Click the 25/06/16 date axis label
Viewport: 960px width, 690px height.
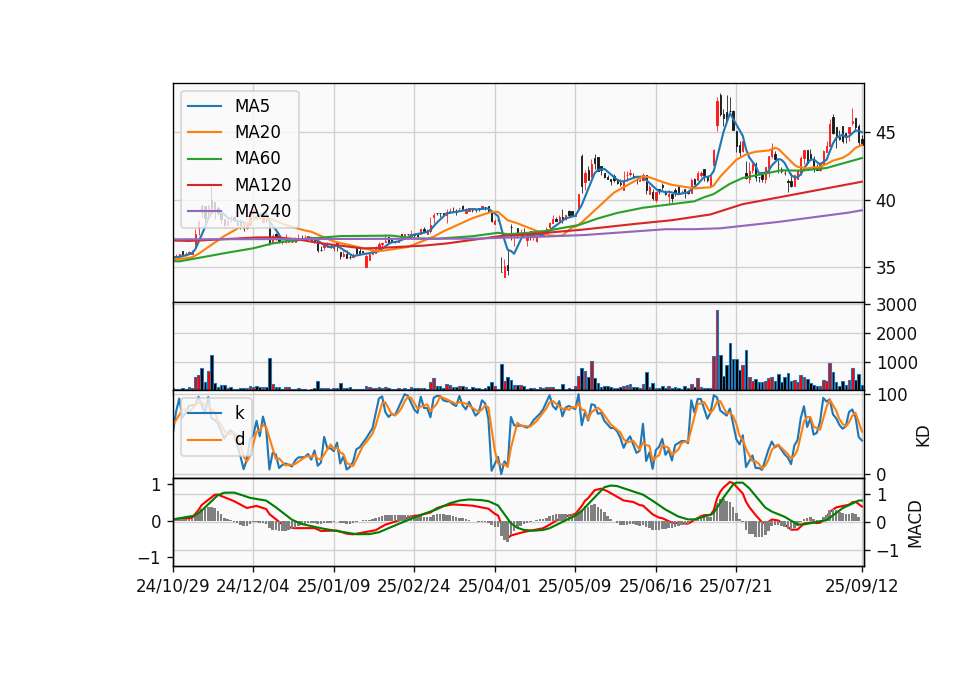coord(656,586)
